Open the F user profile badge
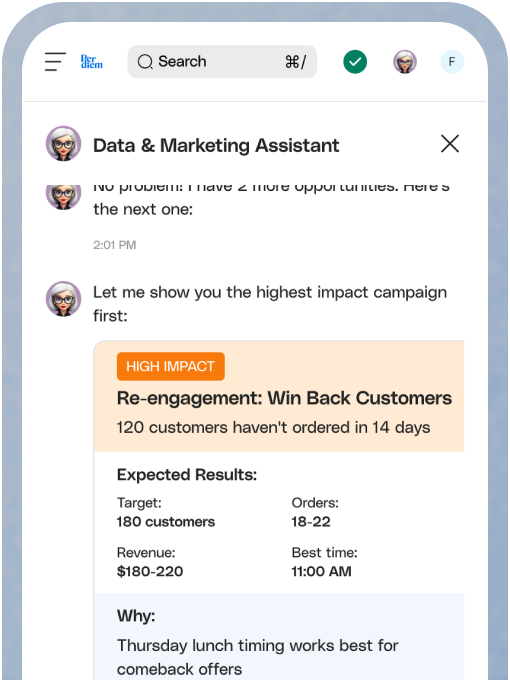Image resolution: width=510 pixels, height=680 pixels. point(452,62)
